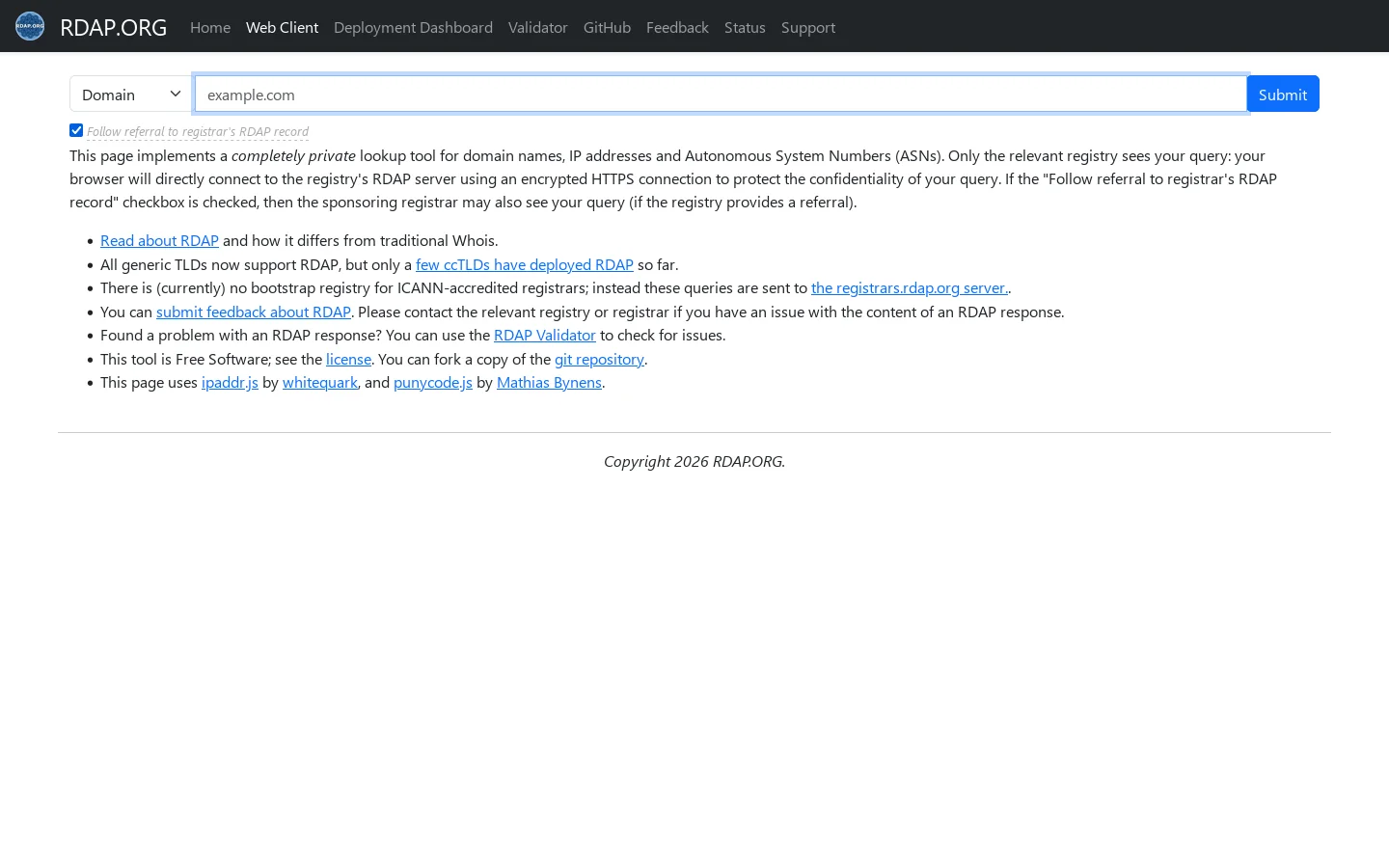Click the RDAP.ORG globe logo icon
Viewport: 1389px width, 868px height.
pos(30,26)
